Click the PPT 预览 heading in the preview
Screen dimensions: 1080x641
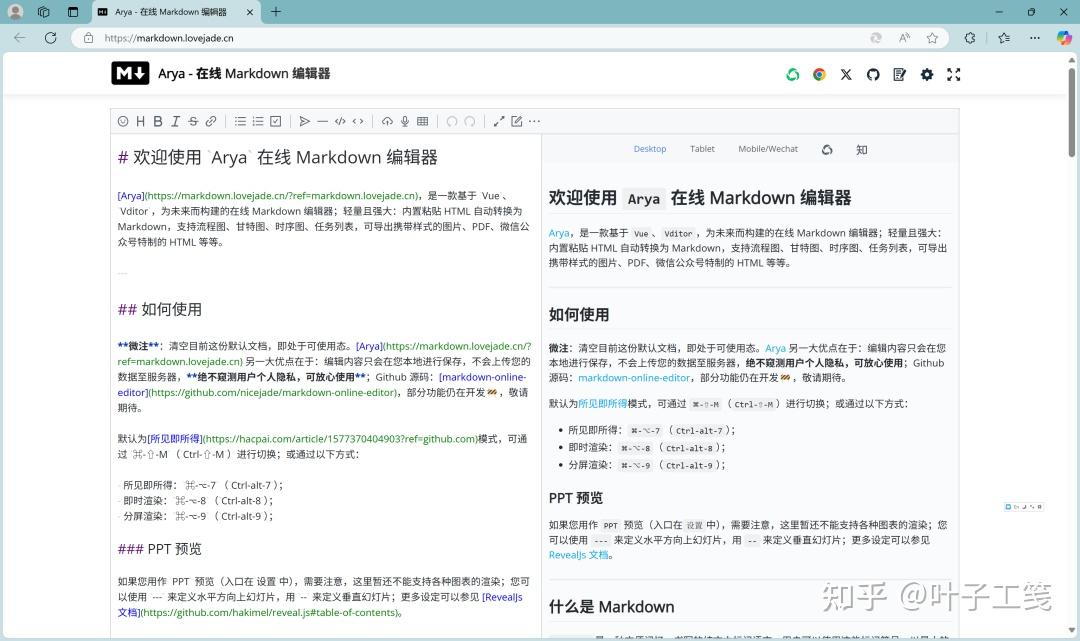576,498
